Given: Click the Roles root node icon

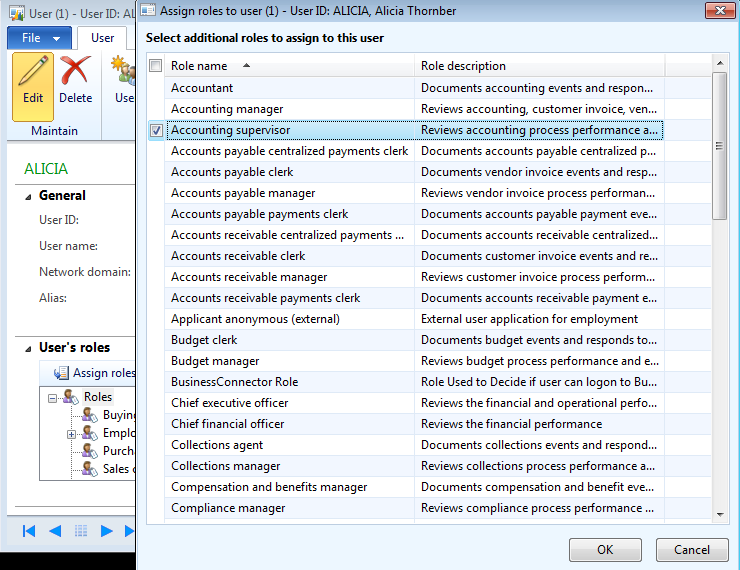Looking at the screenshot, I should tap(71, 397).
